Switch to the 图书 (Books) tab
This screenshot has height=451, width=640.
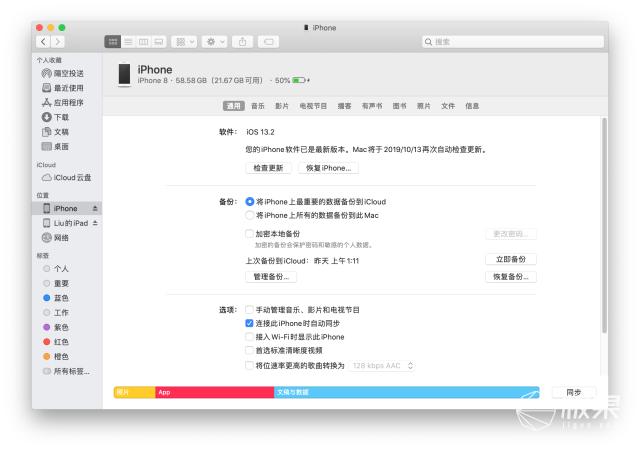click(399, 106)
